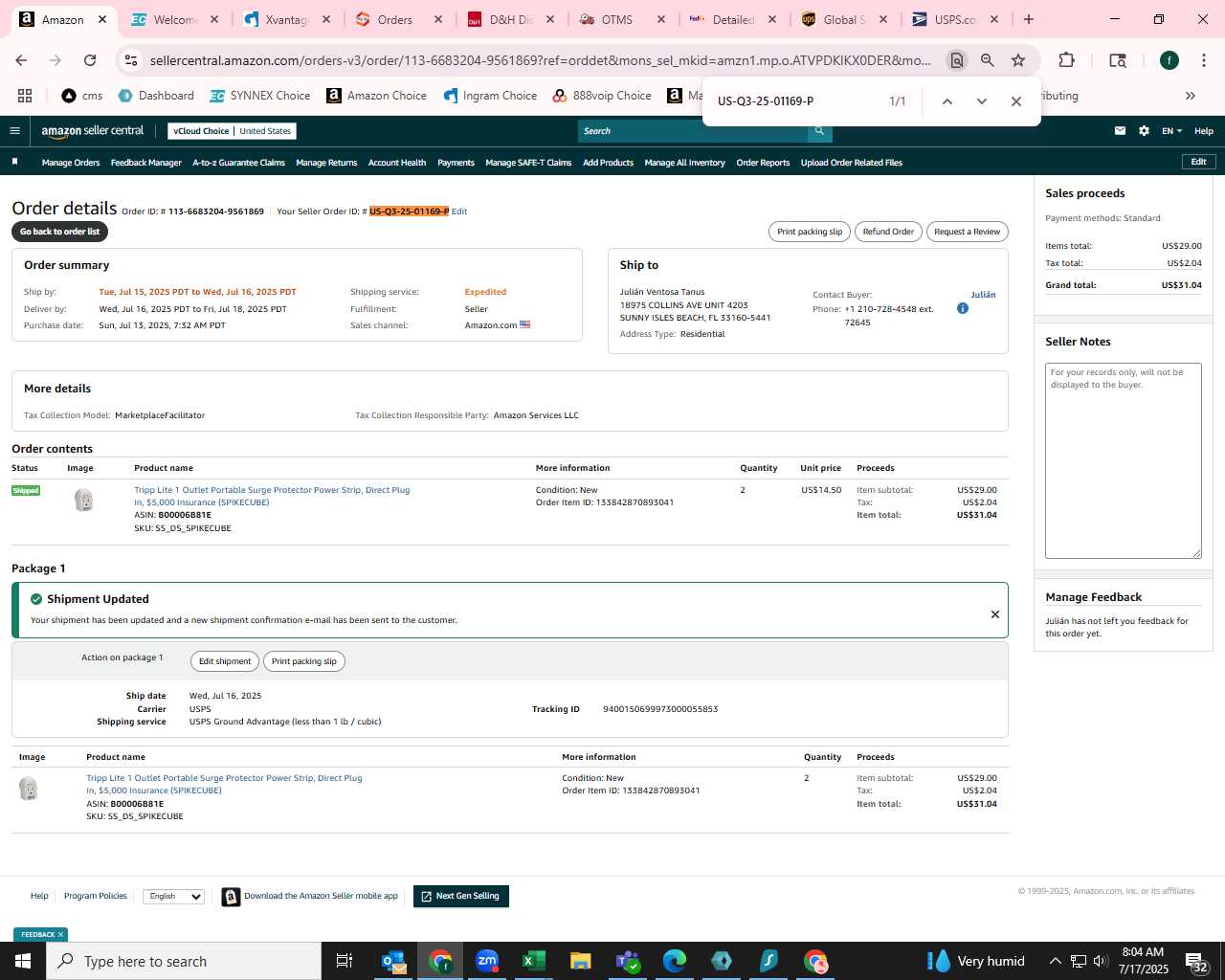Viewport: 1225px width, 980px height.
Task: Open the Amazon Choice bookmark
Action: pos(376,96)
